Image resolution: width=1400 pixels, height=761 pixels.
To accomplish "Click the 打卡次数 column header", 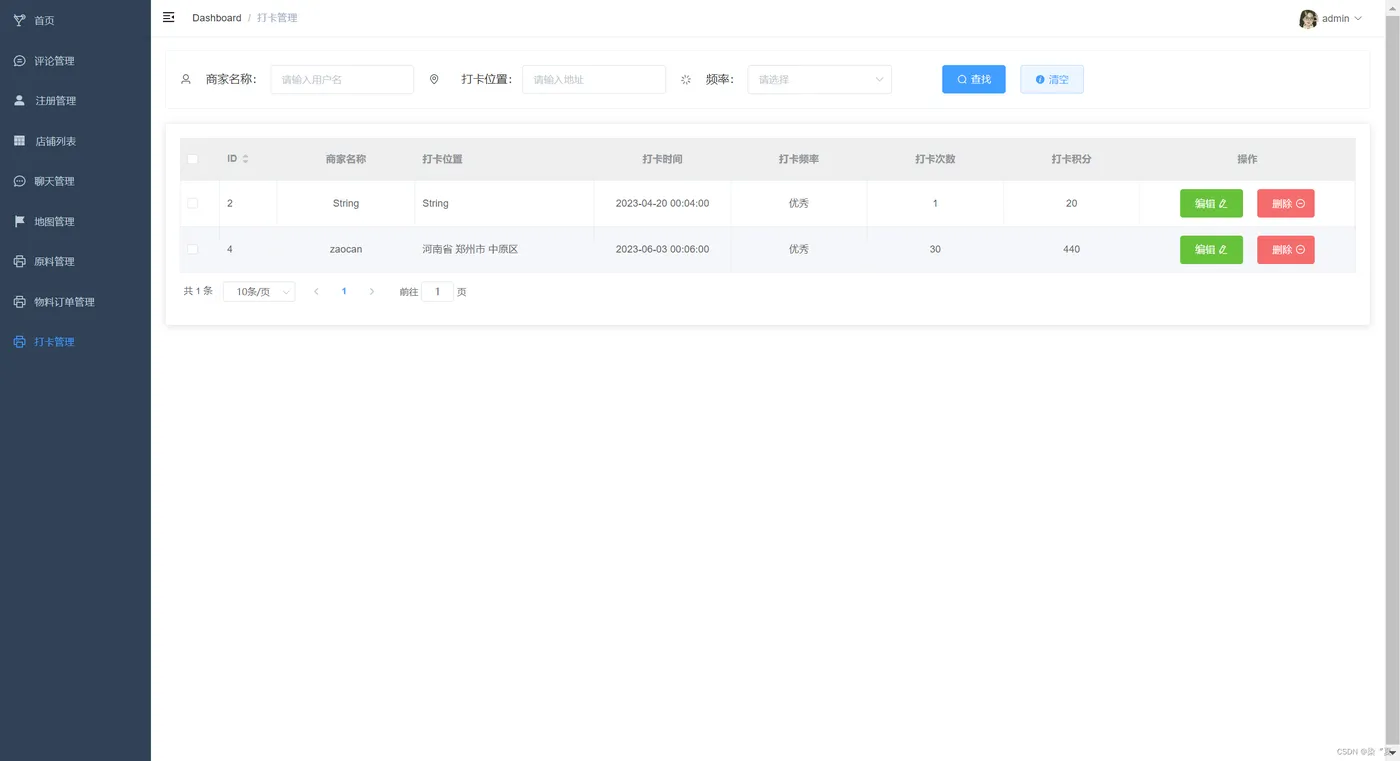I will [935, 159].
